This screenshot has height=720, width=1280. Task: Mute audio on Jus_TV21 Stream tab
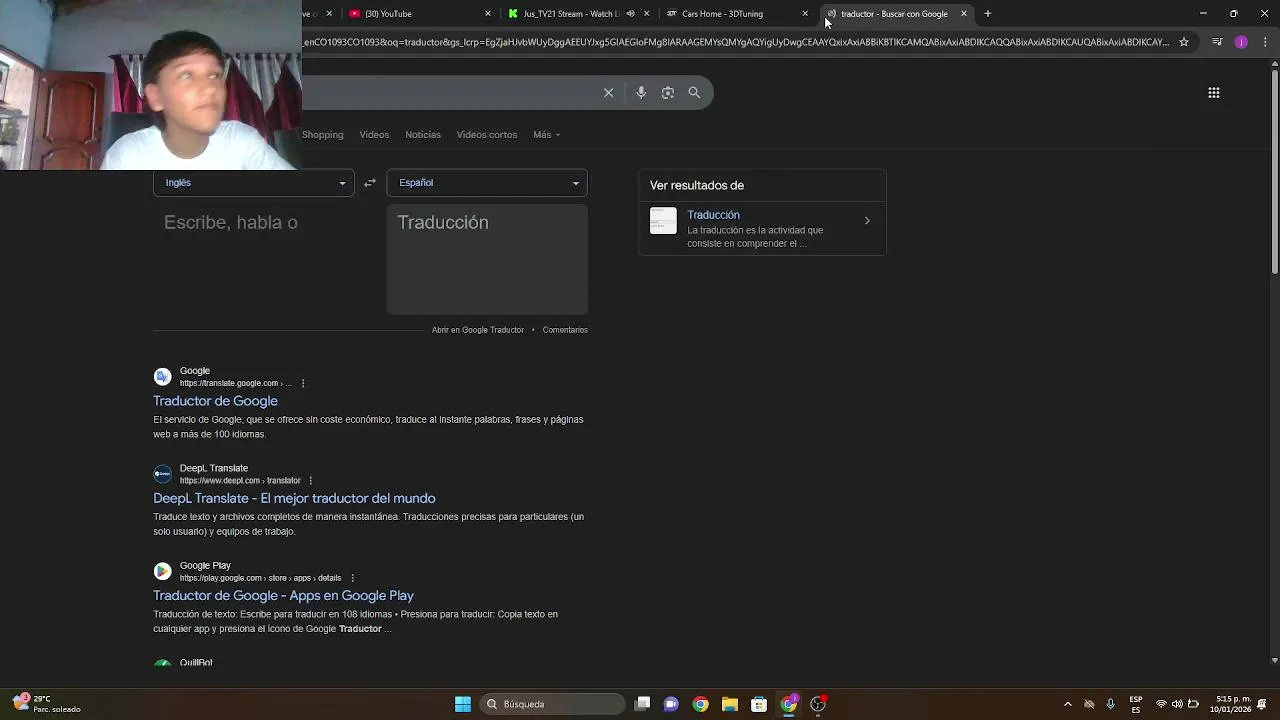click(630, 14)
